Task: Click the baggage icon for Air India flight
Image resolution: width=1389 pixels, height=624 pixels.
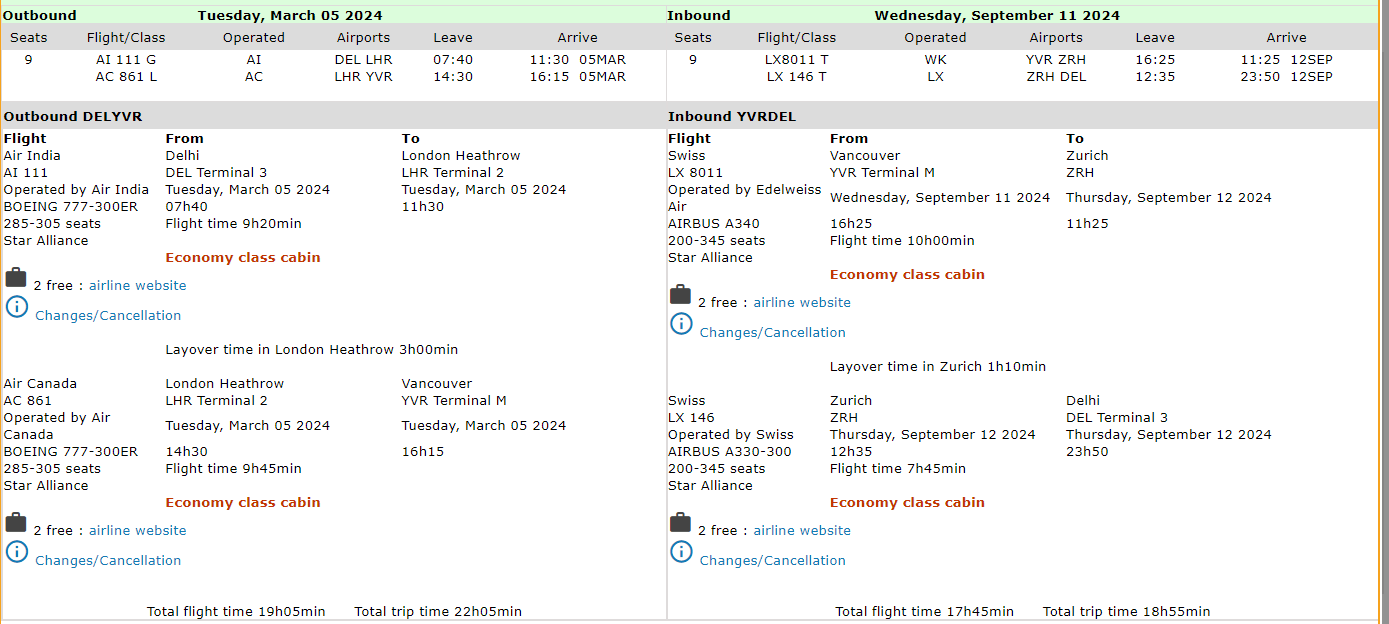Action: (16, 278)
